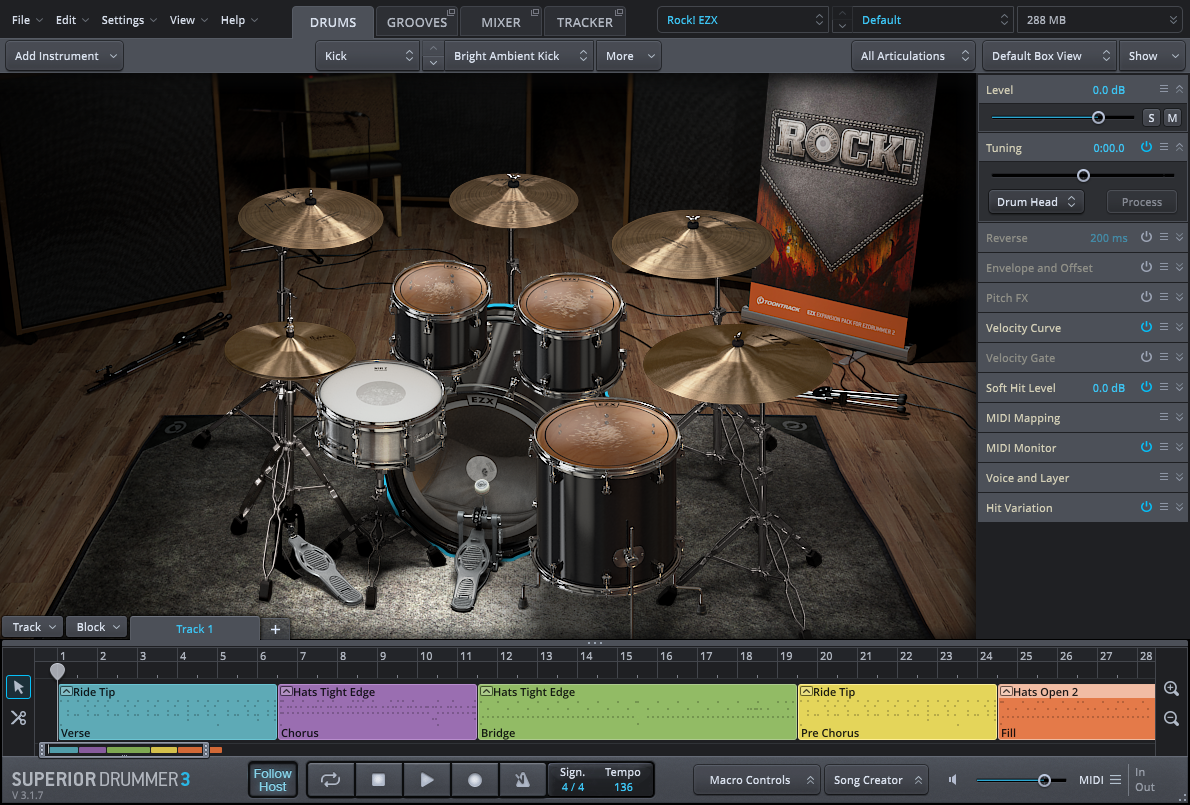The image size is (1190, 805).
Task: Adjust the Tuning slider handle
Action: [x=1084, y=175]
